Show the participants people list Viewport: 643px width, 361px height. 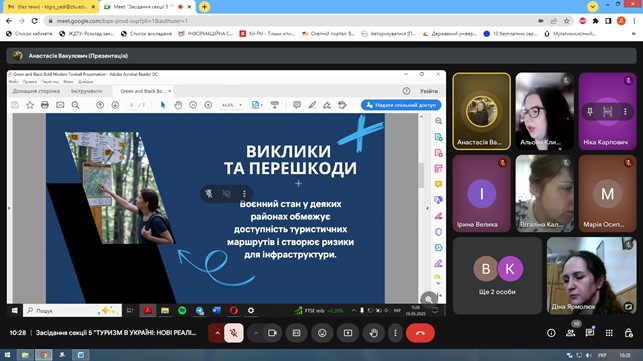coord(570,333)
